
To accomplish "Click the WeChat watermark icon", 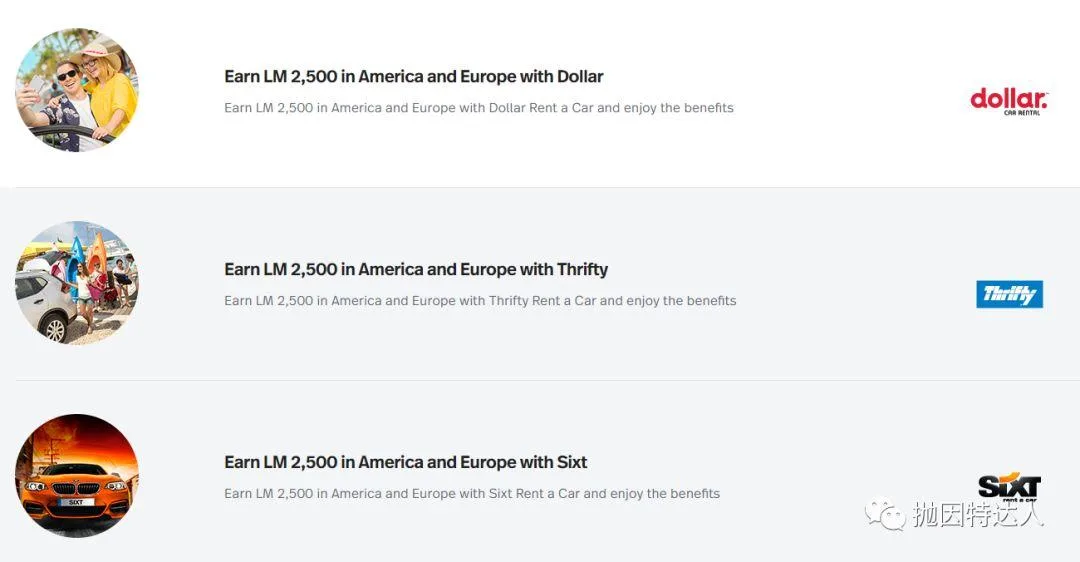I will pyautogui.click(x=886, y=516).
